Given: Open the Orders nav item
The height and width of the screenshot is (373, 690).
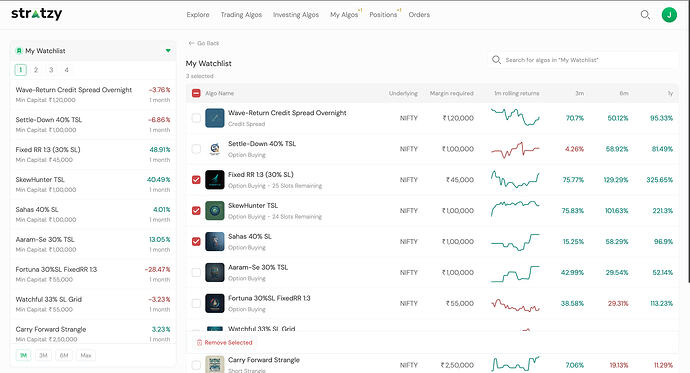Looking at the screenshot, I should [x=419, y=15].
